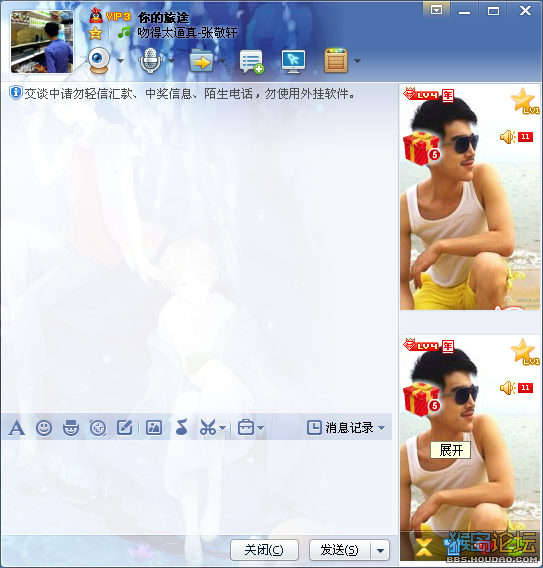Open the send file options arrow

pyautogui.click(x=222, y=61)
